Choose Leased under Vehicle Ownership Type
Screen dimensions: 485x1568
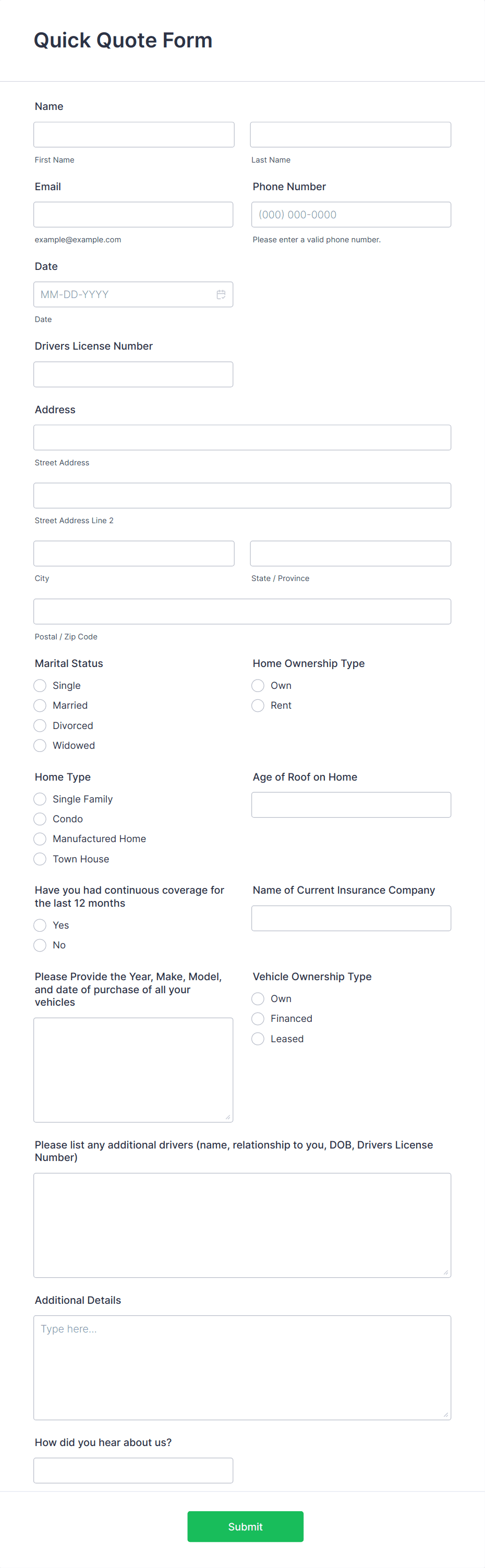click(x=257, y=1039)
